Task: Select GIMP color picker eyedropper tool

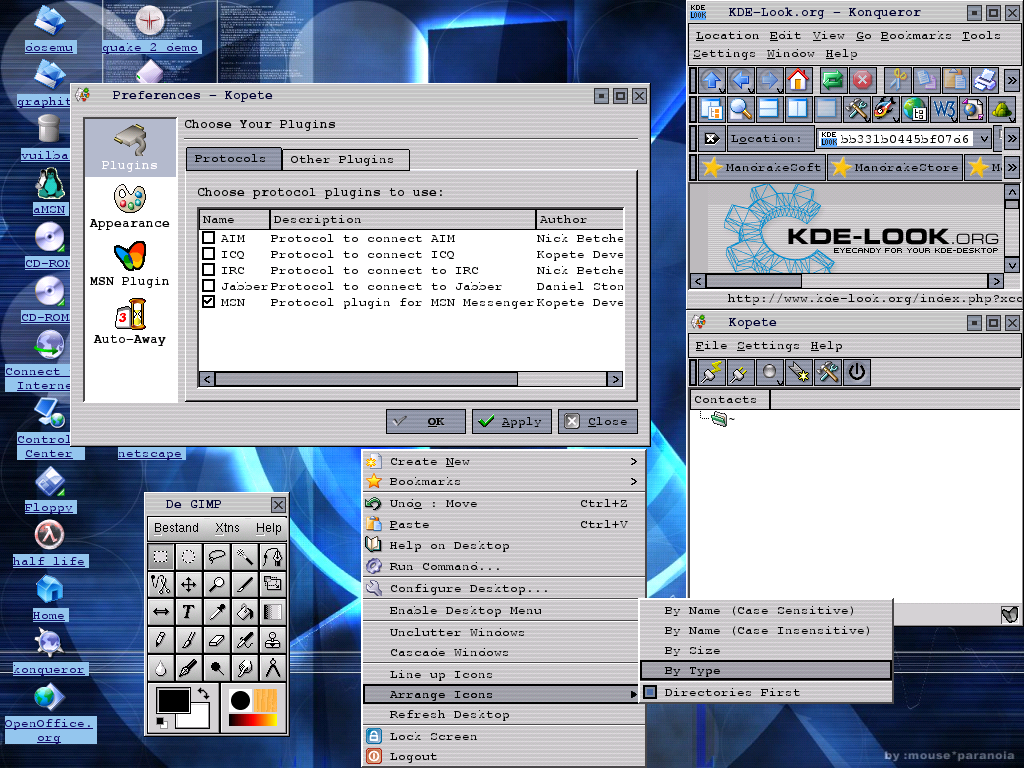Action: tap(217, 612)
